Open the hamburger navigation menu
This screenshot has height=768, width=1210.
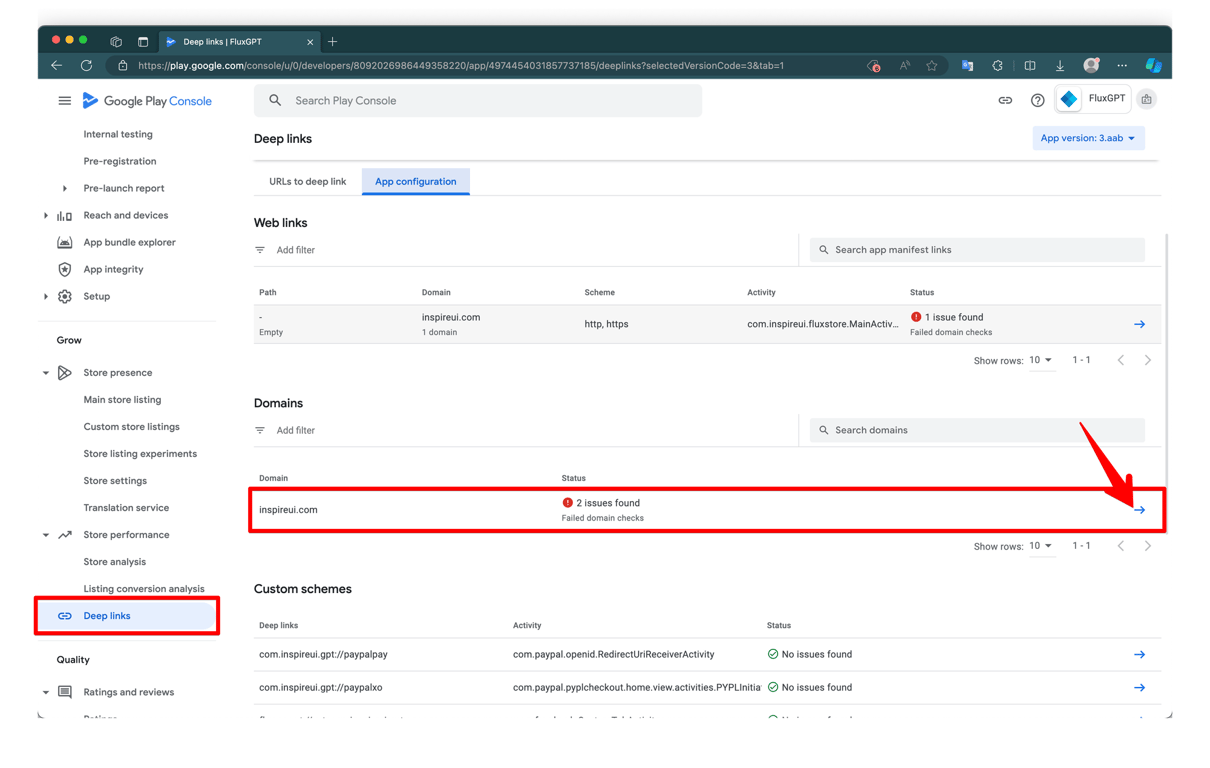pyautogui.click(x=64, y=101)
